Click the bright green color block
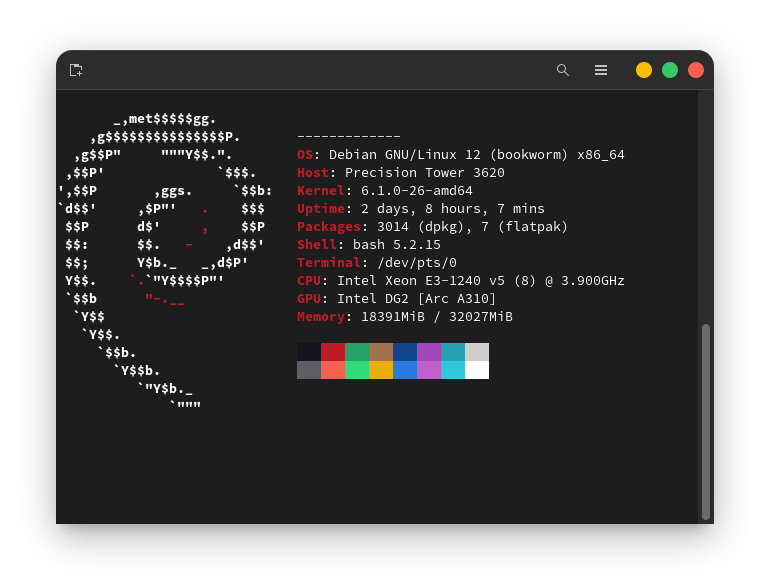 click(357, 370)
